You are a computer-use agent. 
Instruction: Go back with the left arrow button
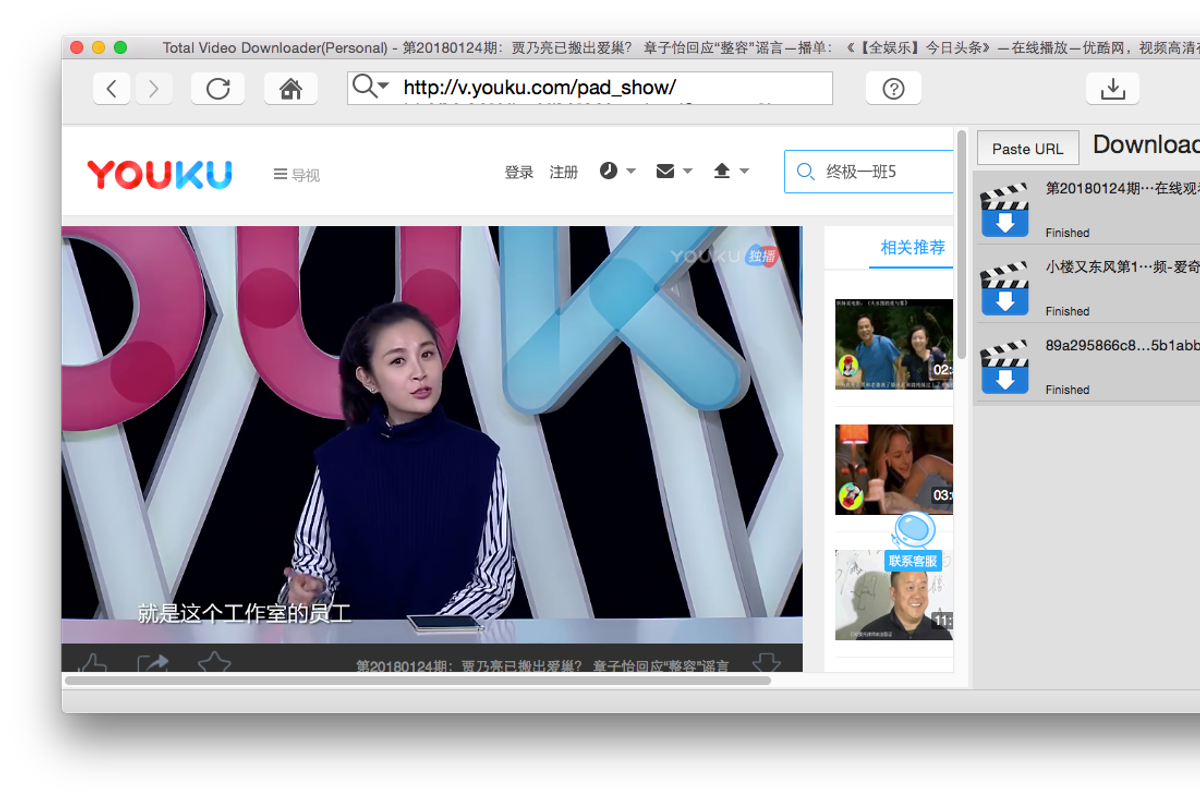112,89
